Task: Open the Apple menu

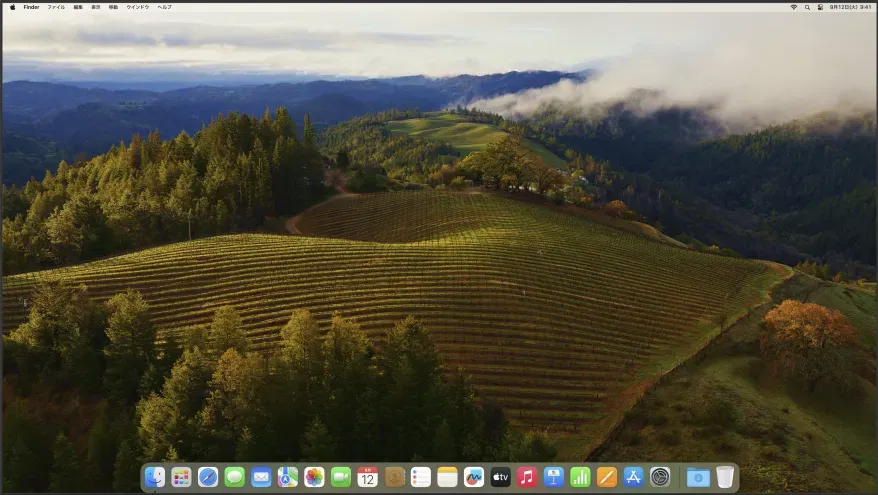Action: click(12, 7)
